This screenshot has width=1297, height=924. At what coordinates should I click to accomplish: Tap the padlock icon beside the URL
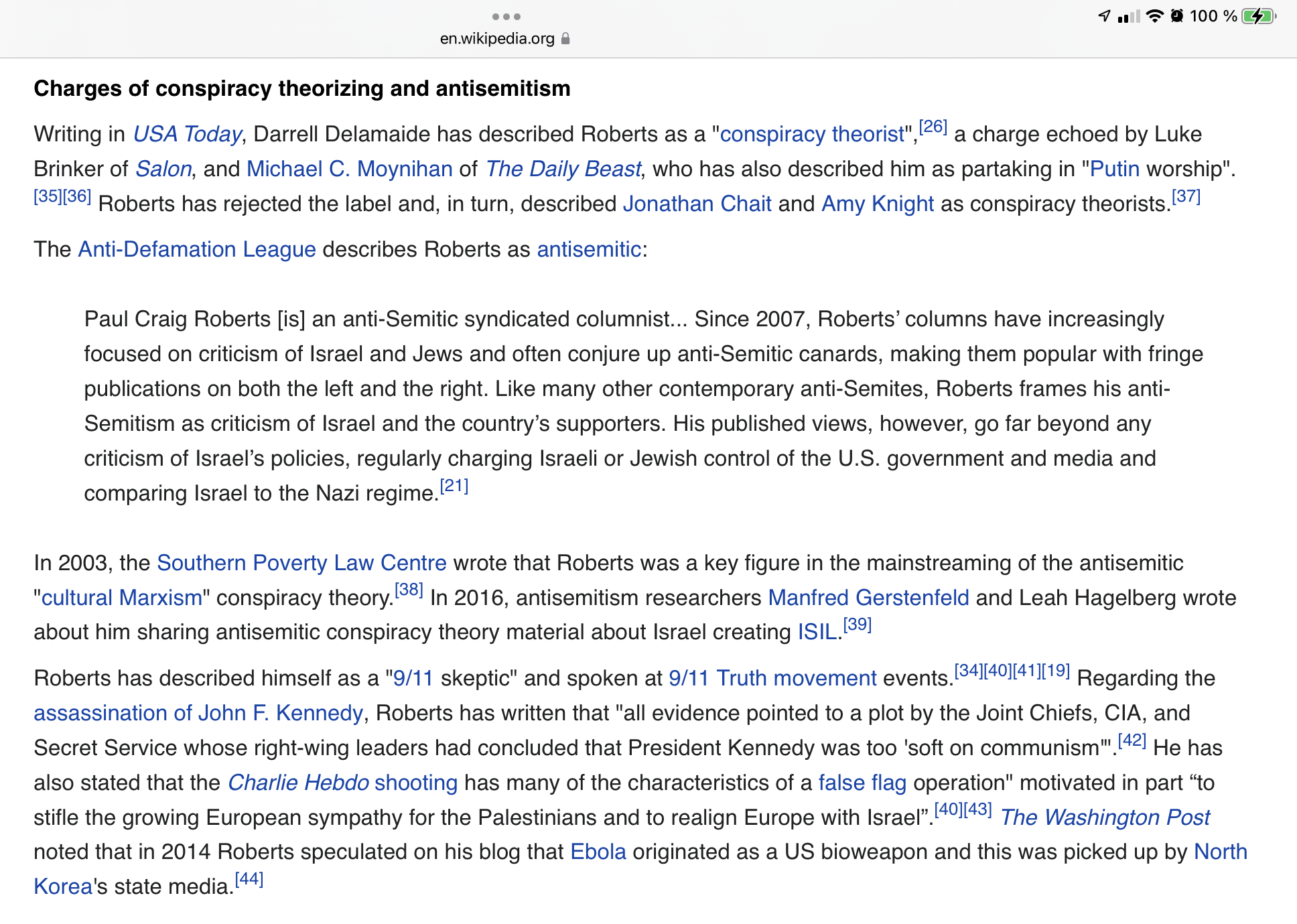pyautogui.click(x=565, y=39)
